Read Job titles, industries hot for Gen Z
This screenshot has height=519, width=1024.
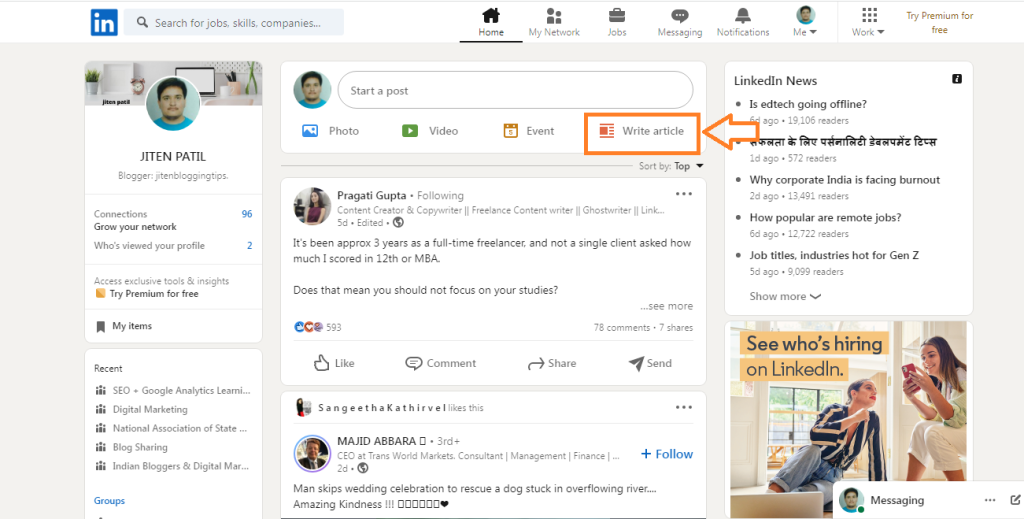pyautogui.click(x=834, y=255)
